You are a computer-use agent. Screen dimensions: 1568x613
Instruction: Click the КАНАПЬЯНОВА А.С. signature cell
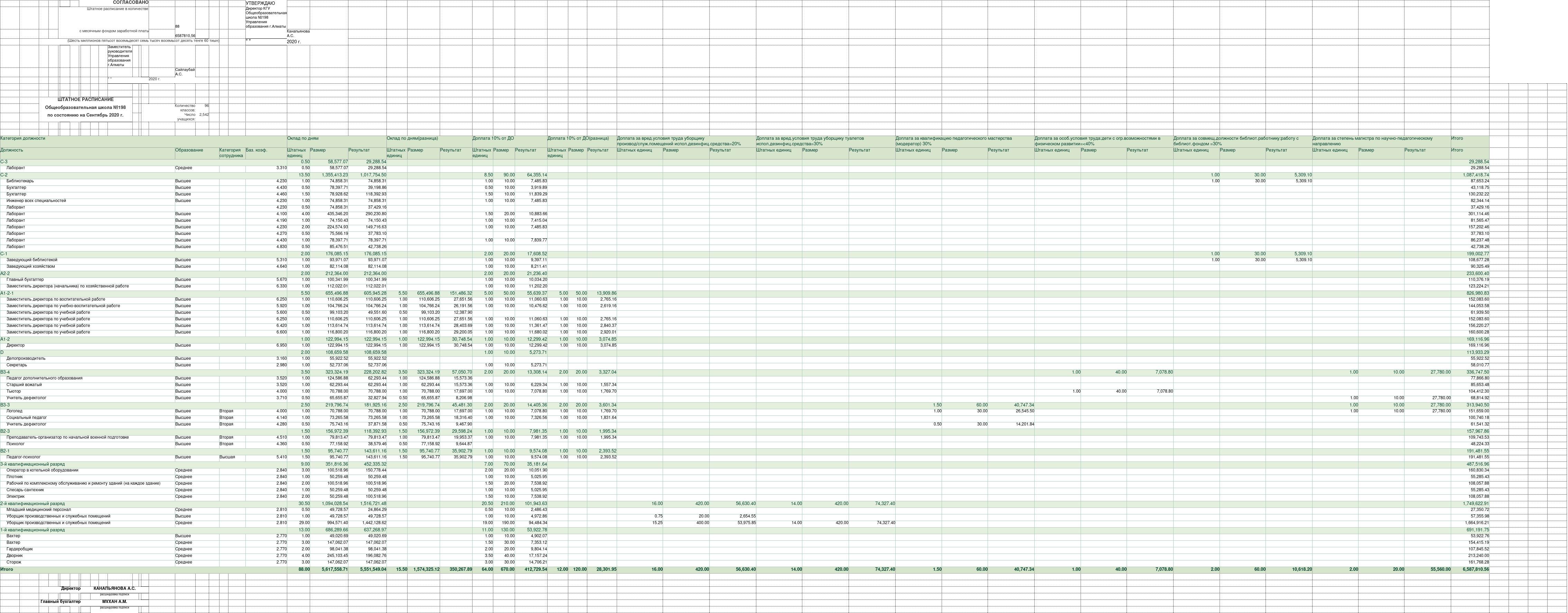click(114, 589)
